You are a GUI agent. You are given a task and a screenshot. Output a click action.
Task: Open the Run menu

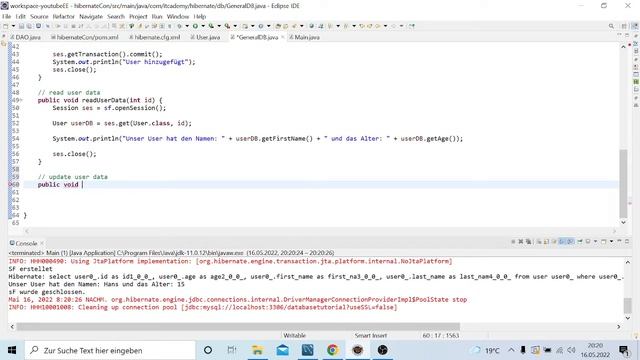tap(157, 16)
